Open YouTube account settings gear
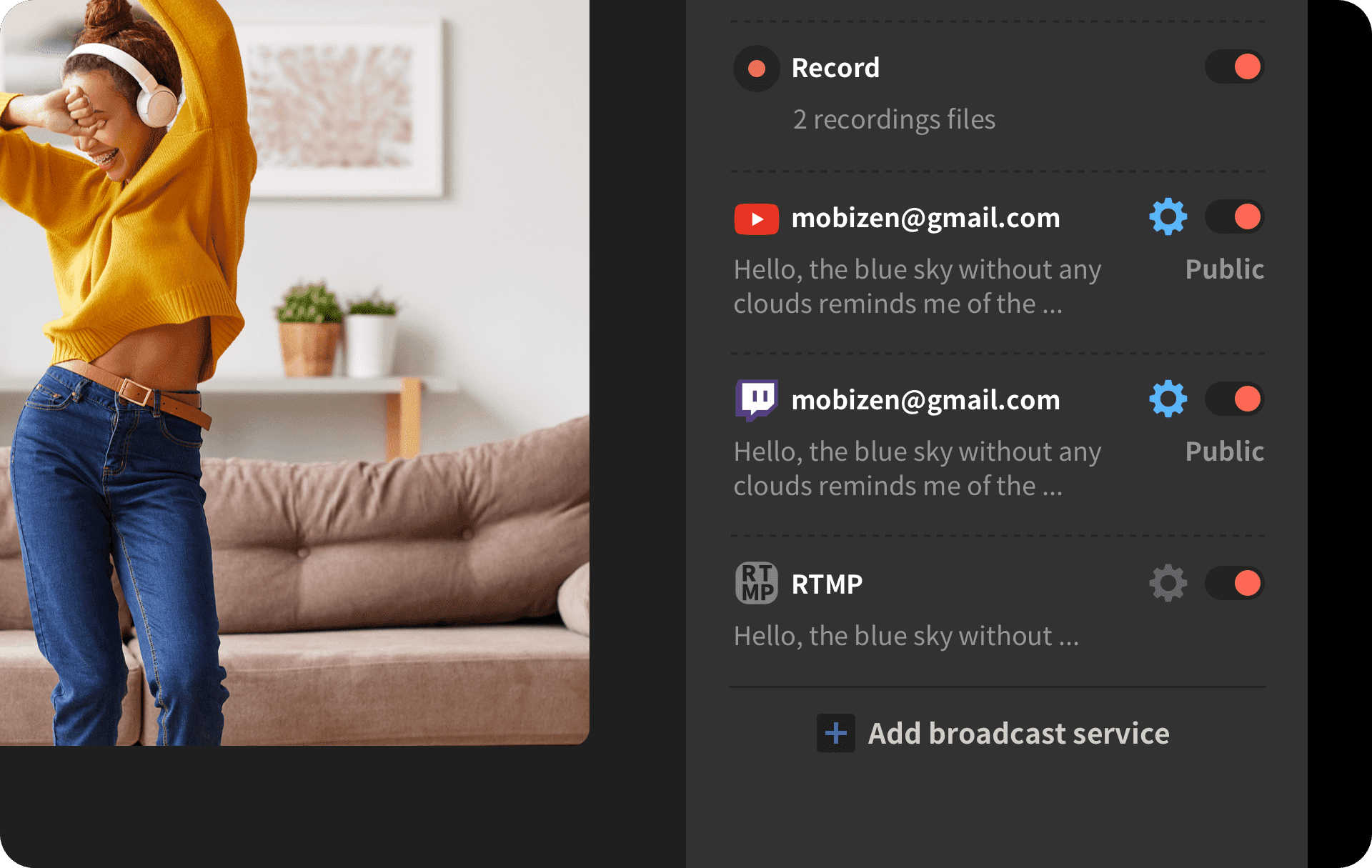This screenshot has width=1372, height=868. tap(1168, 216)
